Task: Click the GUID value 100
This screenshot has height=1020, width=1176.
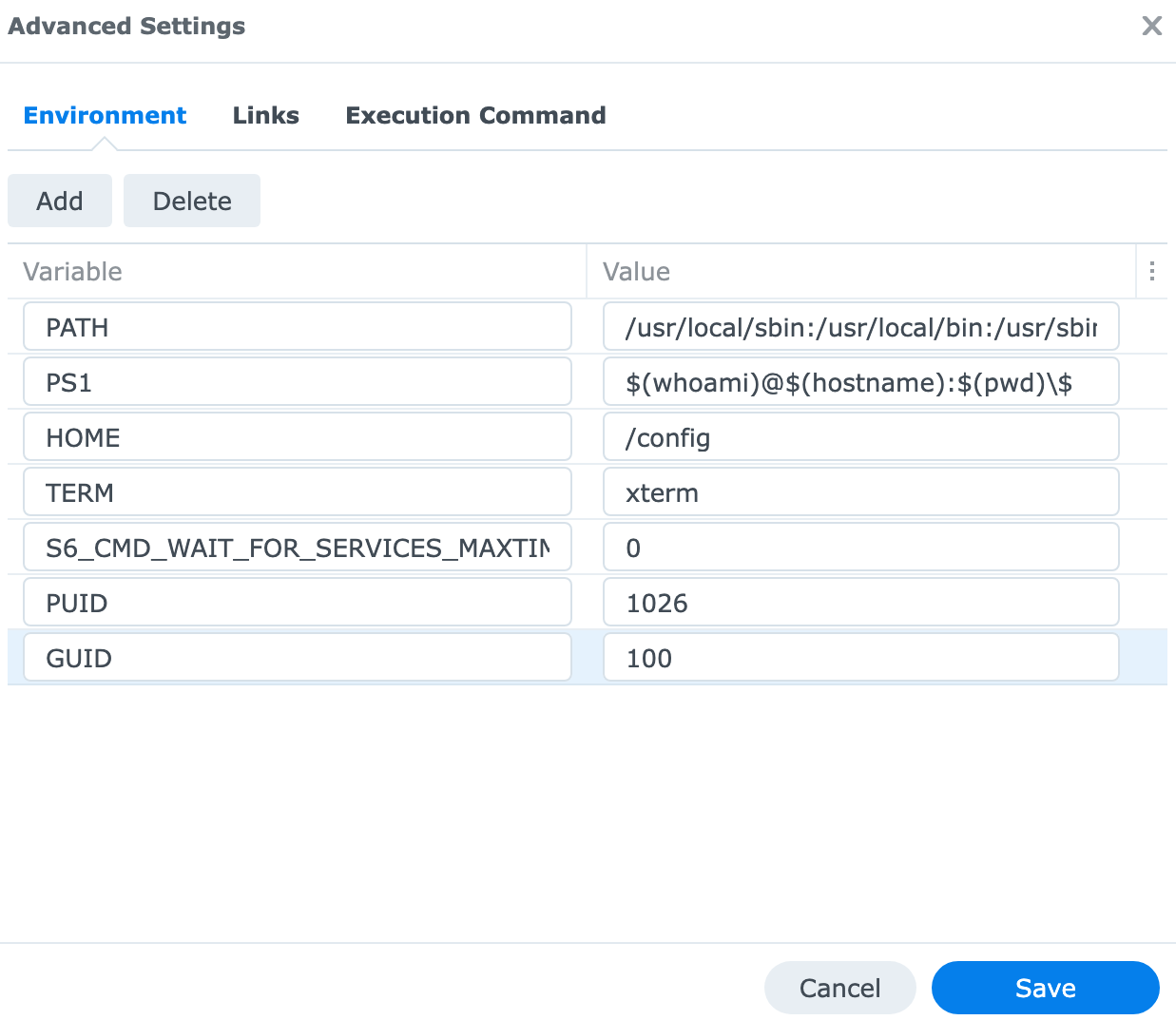Action: pyautogui.click(x=860, y=657)
